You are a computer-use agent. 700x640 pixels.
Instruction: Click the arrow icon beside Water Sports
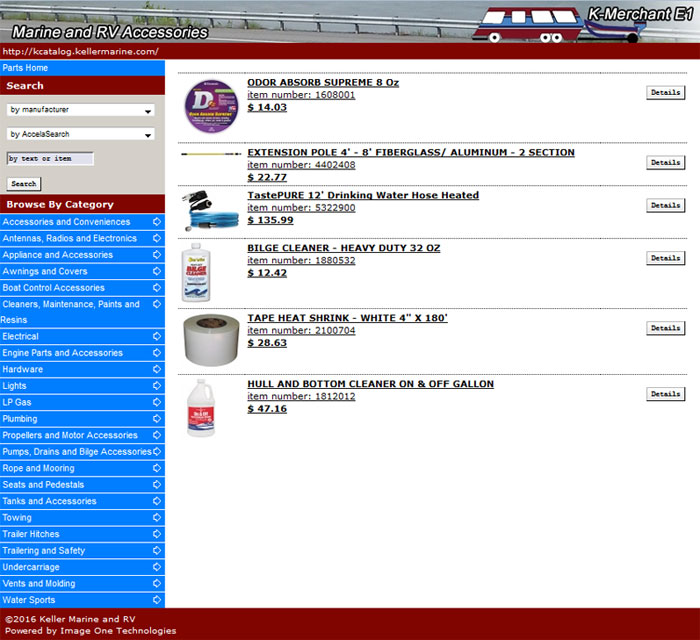tap(157, 600)
